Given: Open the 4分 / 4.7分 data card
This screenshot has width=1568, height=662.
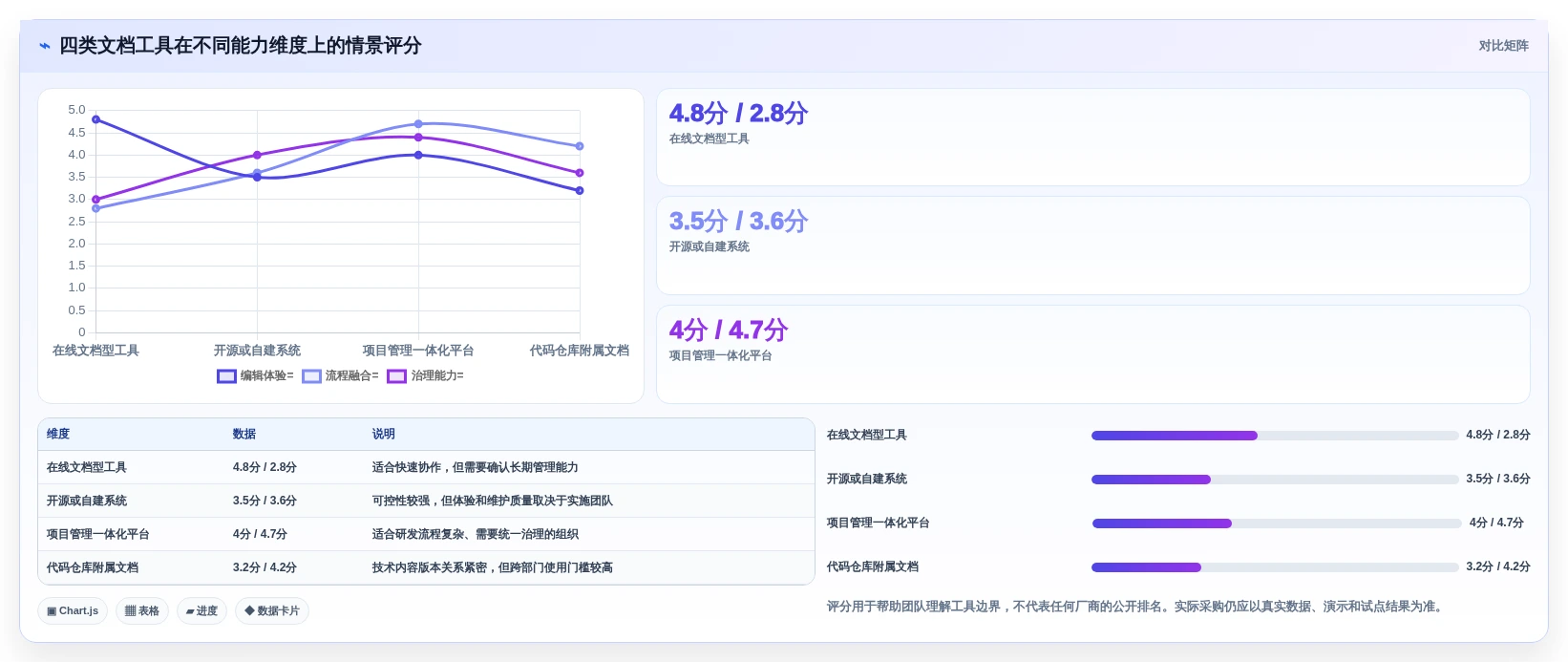Looking at the screenshot, I should pos(1092,354).
